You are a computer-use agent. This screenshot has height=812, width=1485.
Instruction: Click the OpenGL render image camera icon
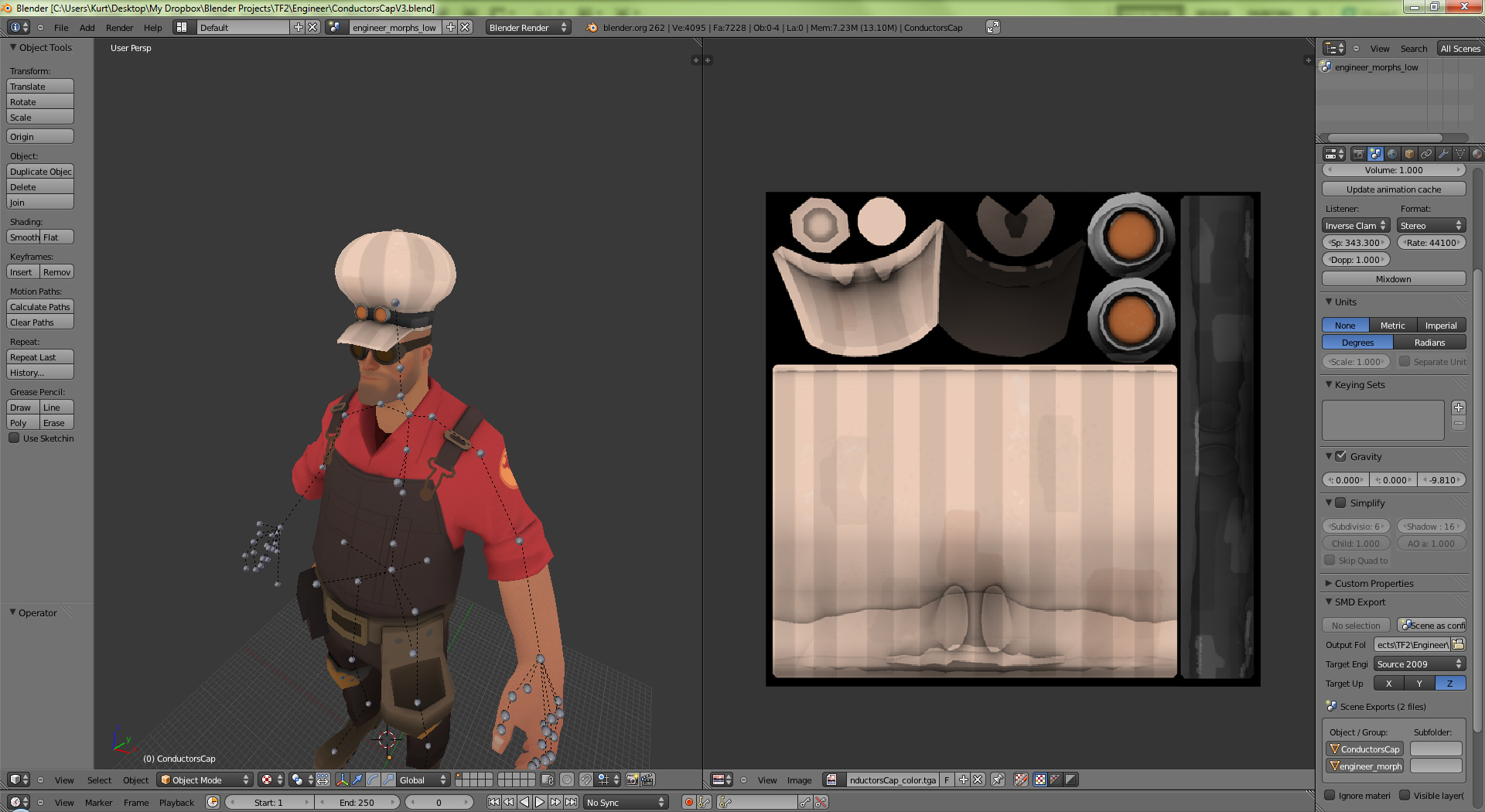(x=633, y=780)
